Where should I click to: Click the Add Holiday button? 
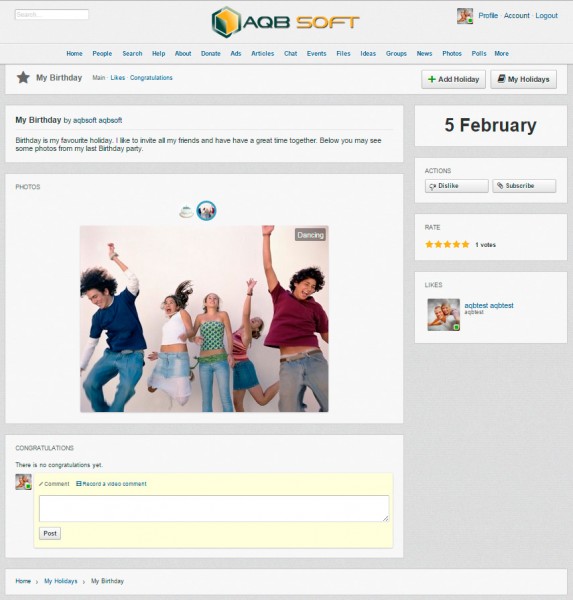[453, 79]
